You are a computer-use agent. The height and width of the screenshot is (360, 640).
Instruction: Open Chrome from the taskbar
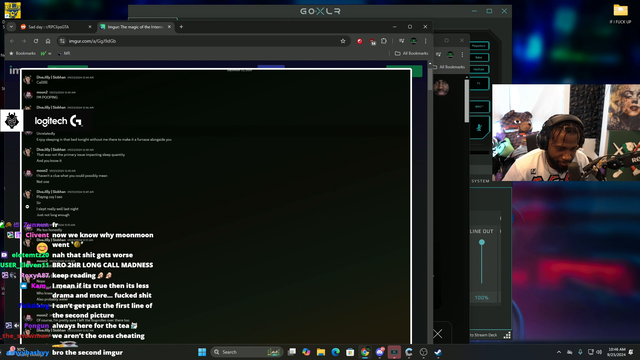365,352
